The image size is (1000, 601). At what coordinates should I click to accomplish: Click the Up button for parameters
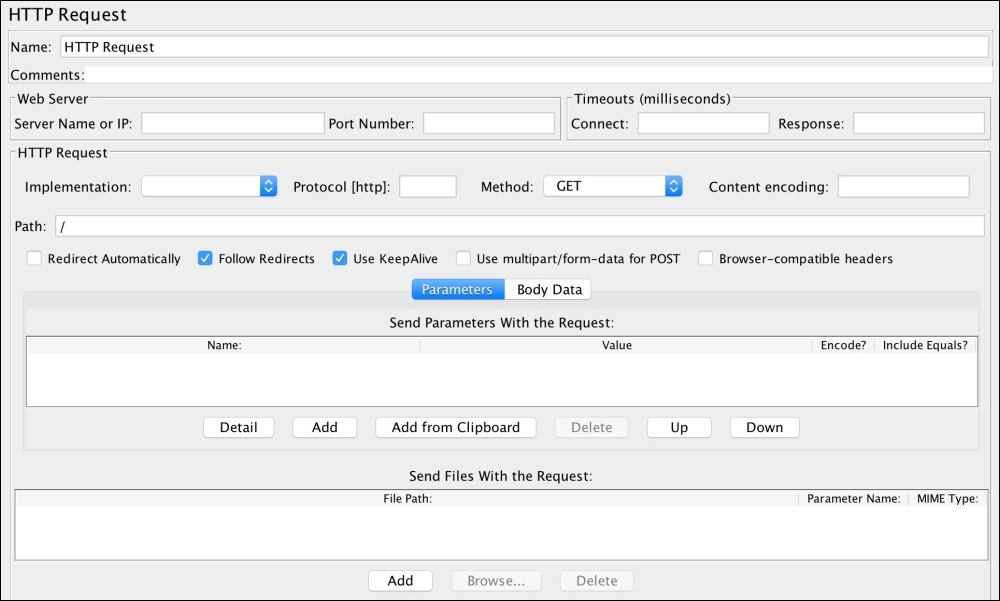pos(678,427)
